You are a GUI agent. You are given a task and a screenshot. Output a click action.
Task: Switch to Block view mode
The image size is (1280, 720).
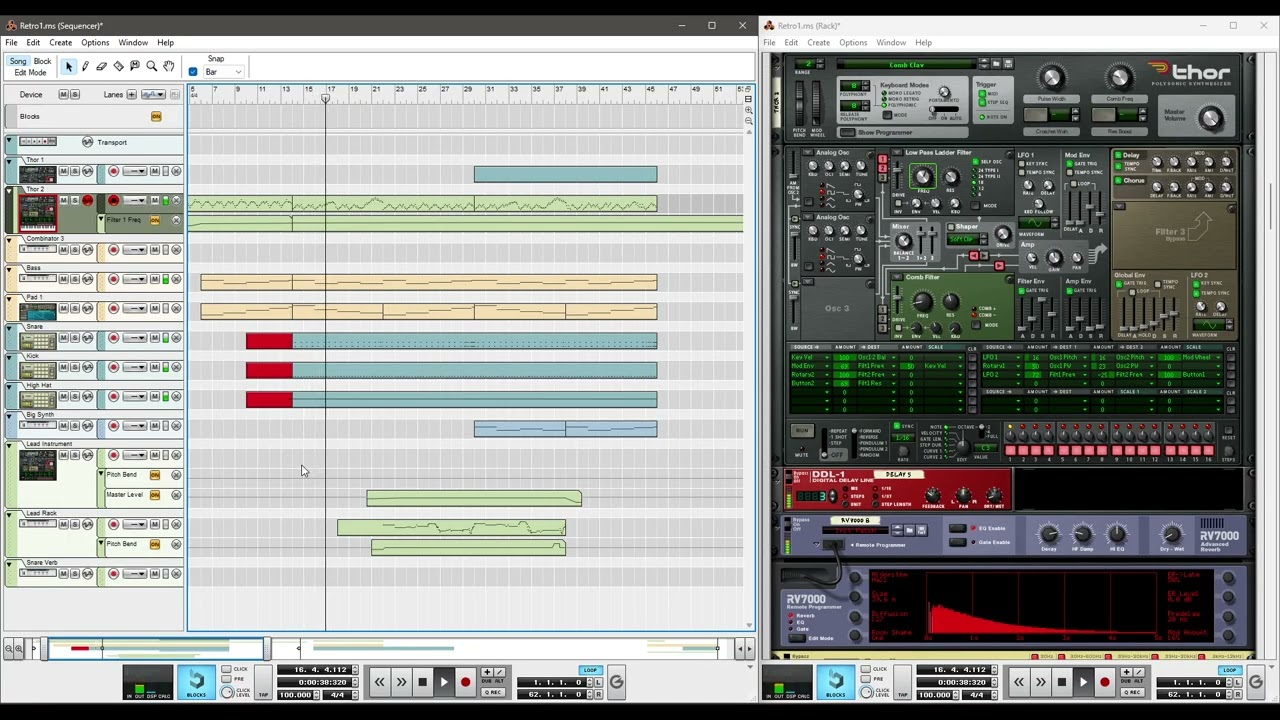43,61
